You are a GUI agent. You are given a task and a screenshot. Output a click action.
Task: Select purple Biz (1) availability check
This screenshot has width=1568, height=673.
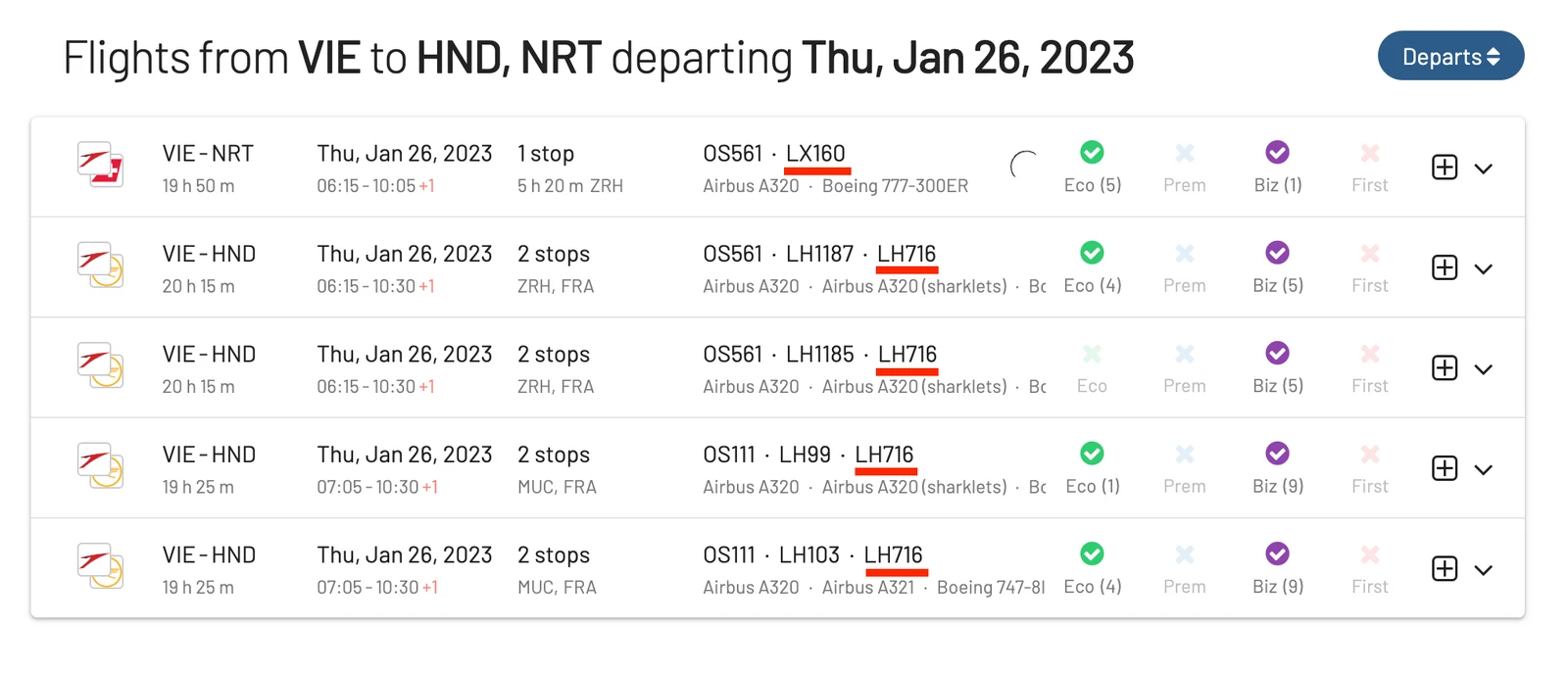pos(1277,152)
